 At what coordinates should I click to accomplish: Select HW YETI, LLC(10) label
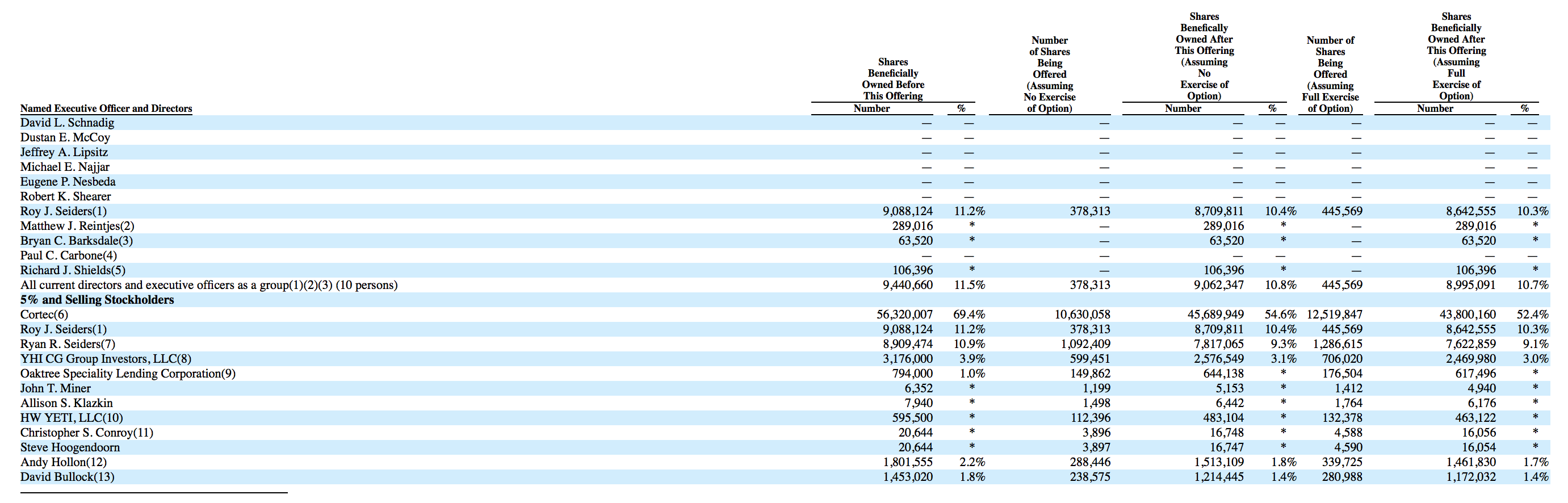point(72,418)
